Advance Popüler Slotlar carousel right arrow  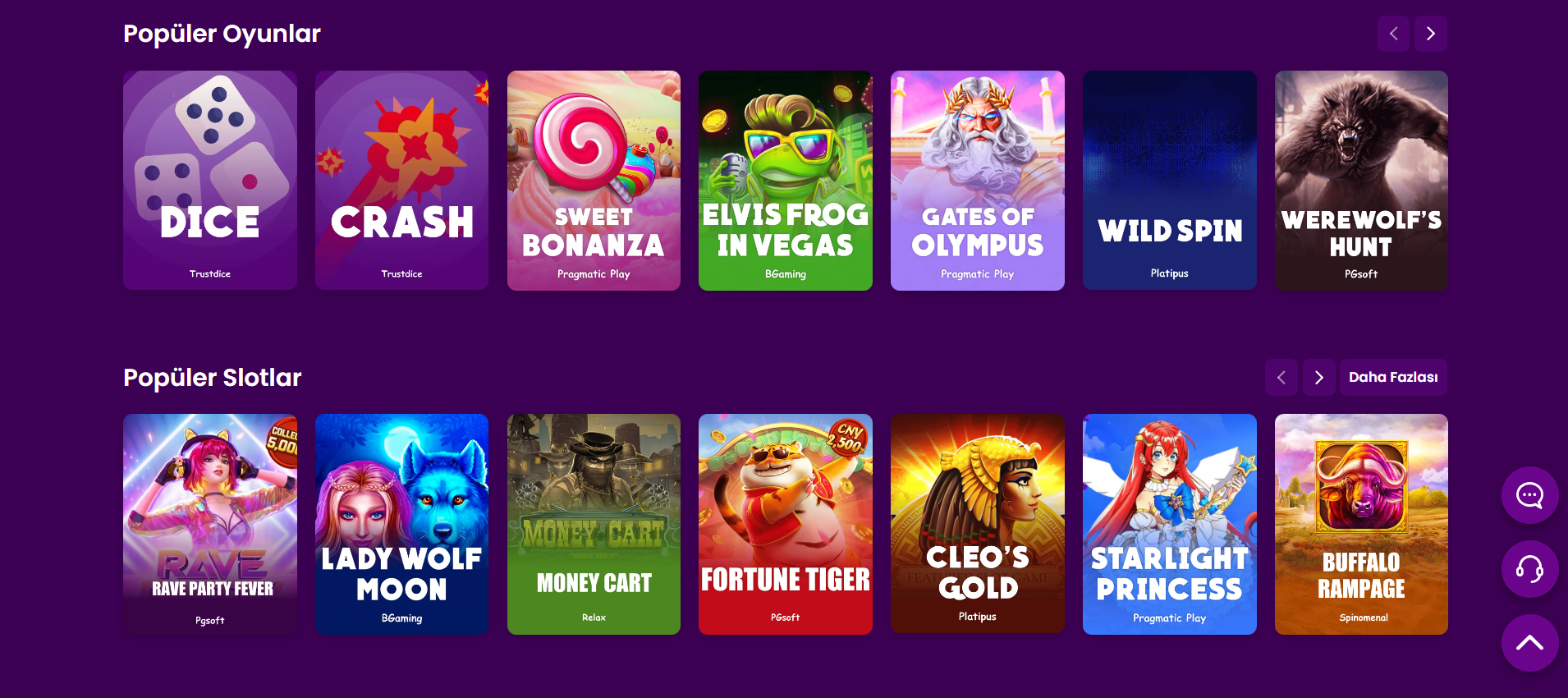[1319, 377]
